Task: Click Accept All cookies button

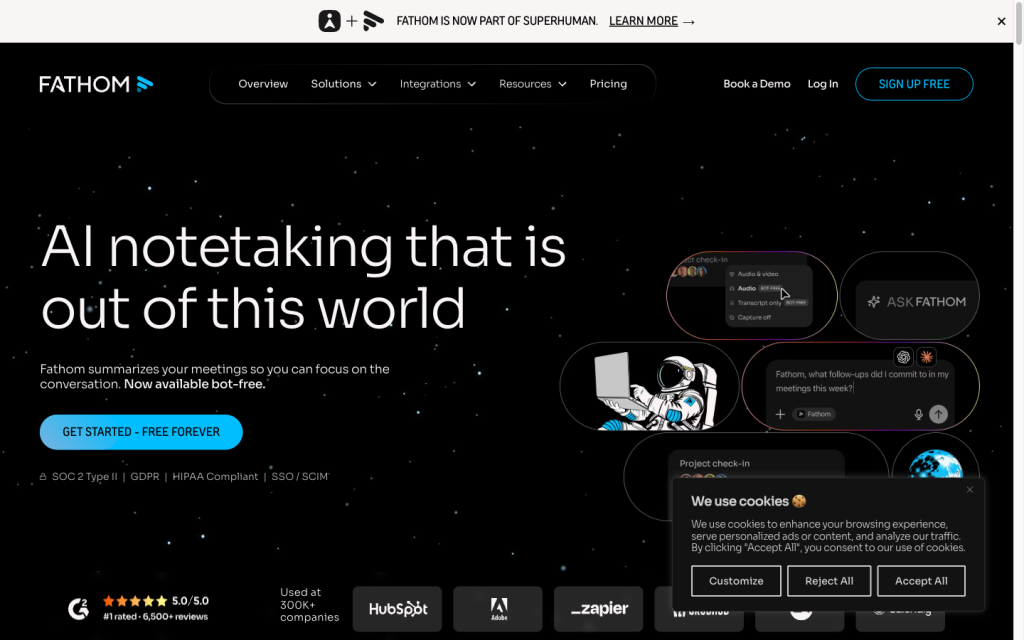Action: coord(921,581)
